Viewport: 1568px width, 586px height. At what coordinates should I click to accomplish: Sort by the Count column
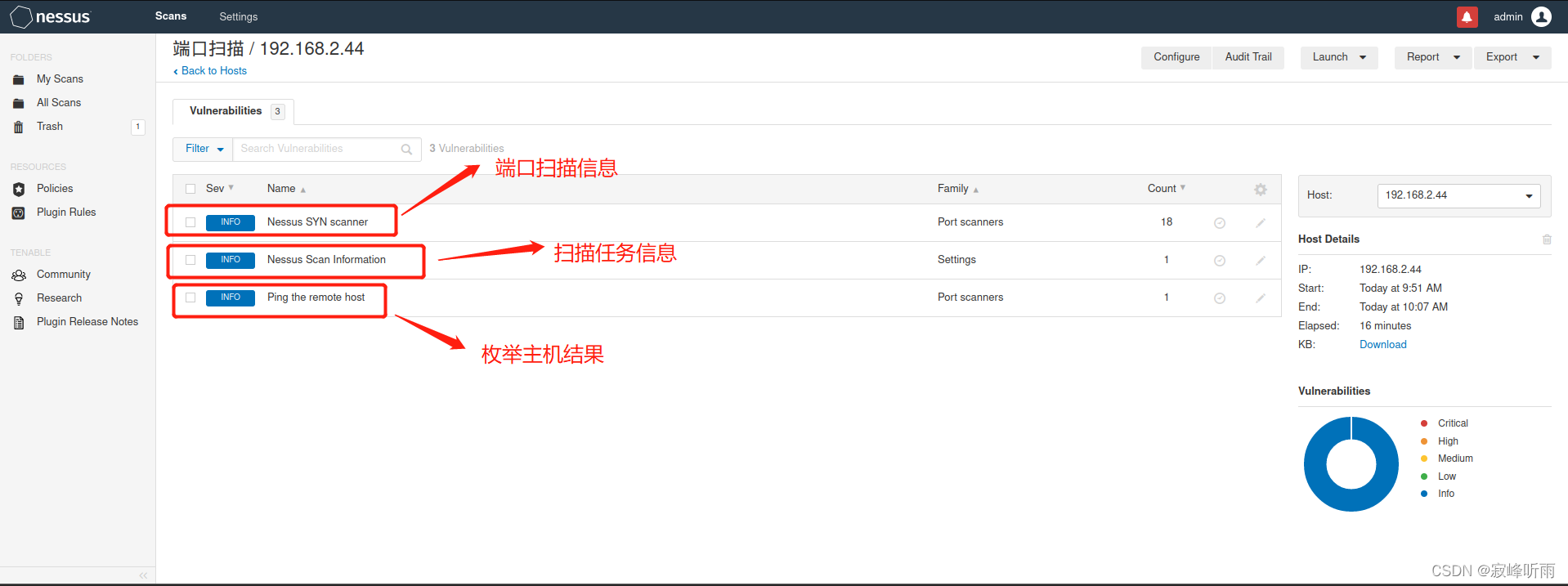pyautogui.click(x=1166, y=189)
